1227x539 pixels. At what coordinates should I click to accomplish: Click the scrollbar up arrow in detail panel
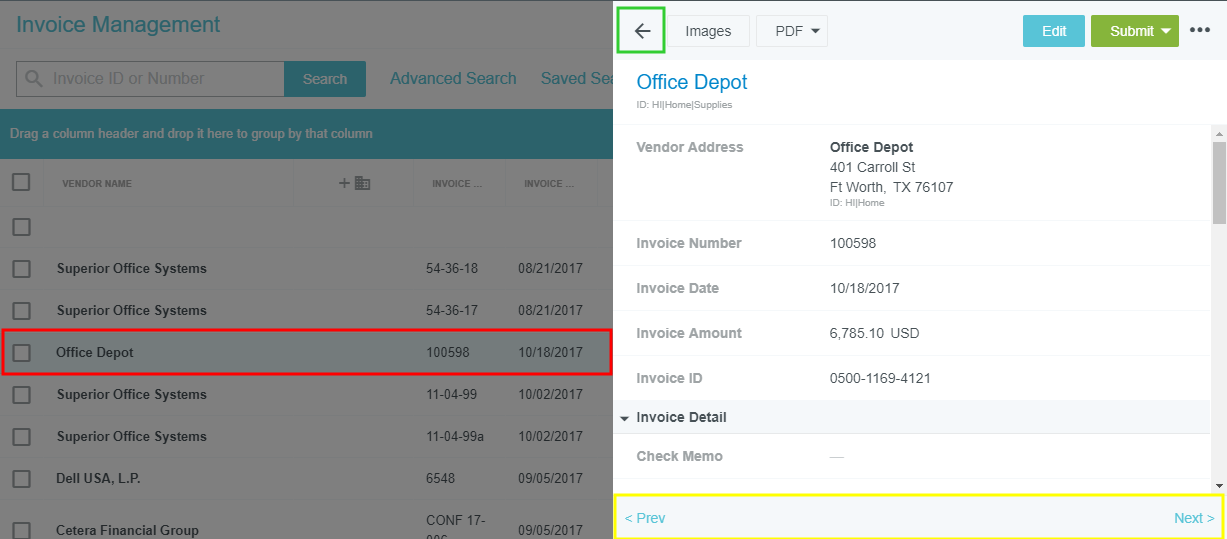[x=1219, y=133]
